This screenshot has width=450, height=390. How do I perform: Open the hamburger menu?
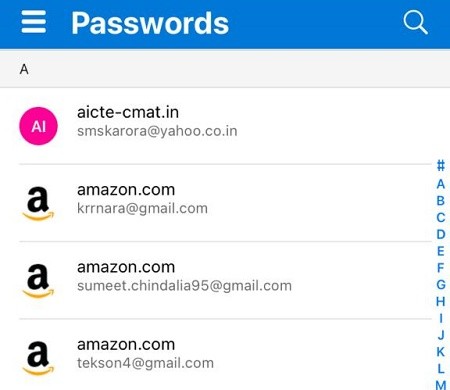pyautogui.click(x=34, y=22)
